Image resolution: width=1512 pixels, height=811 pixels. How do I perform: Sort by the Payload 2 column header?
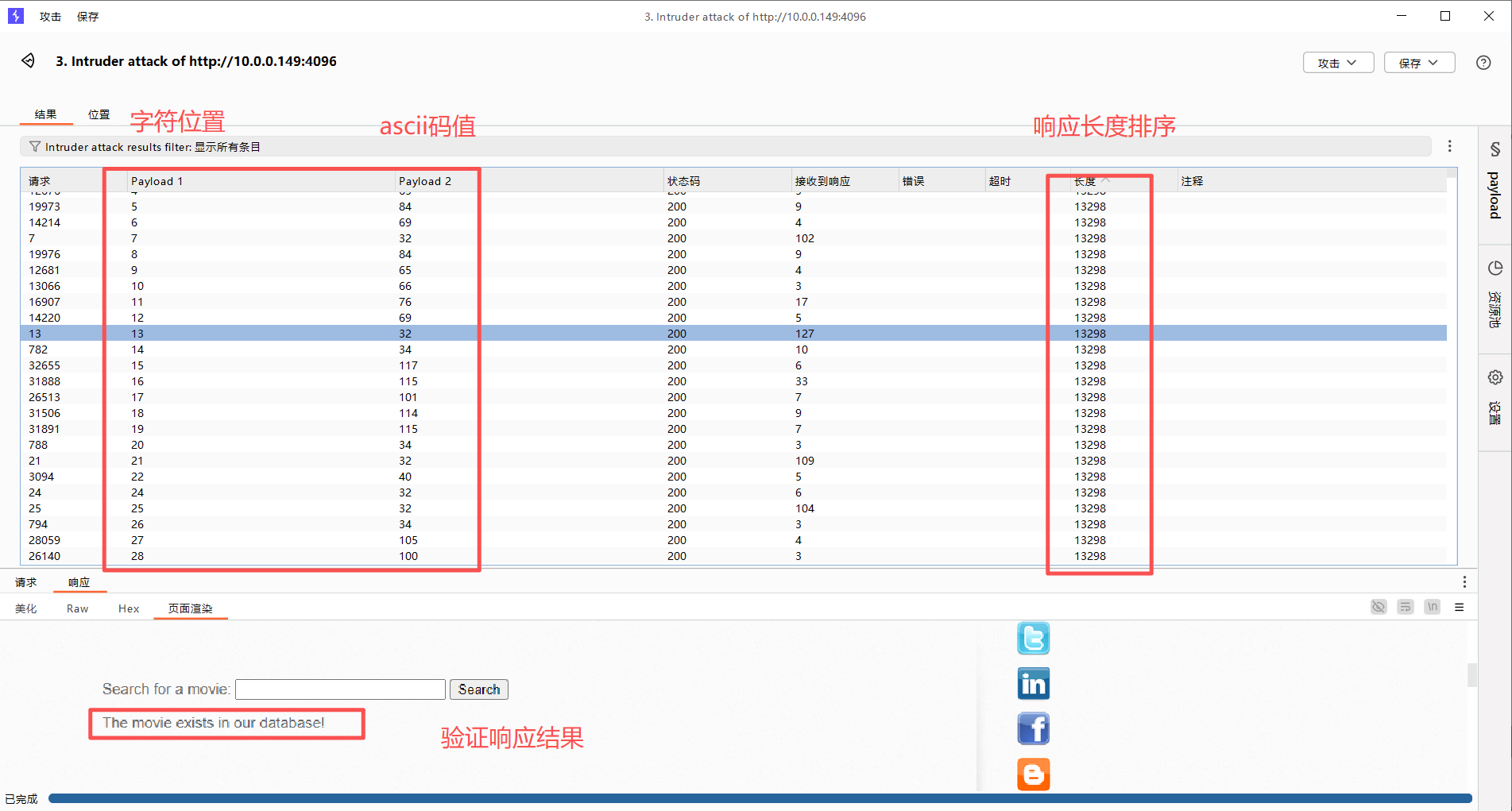(530, 181)
